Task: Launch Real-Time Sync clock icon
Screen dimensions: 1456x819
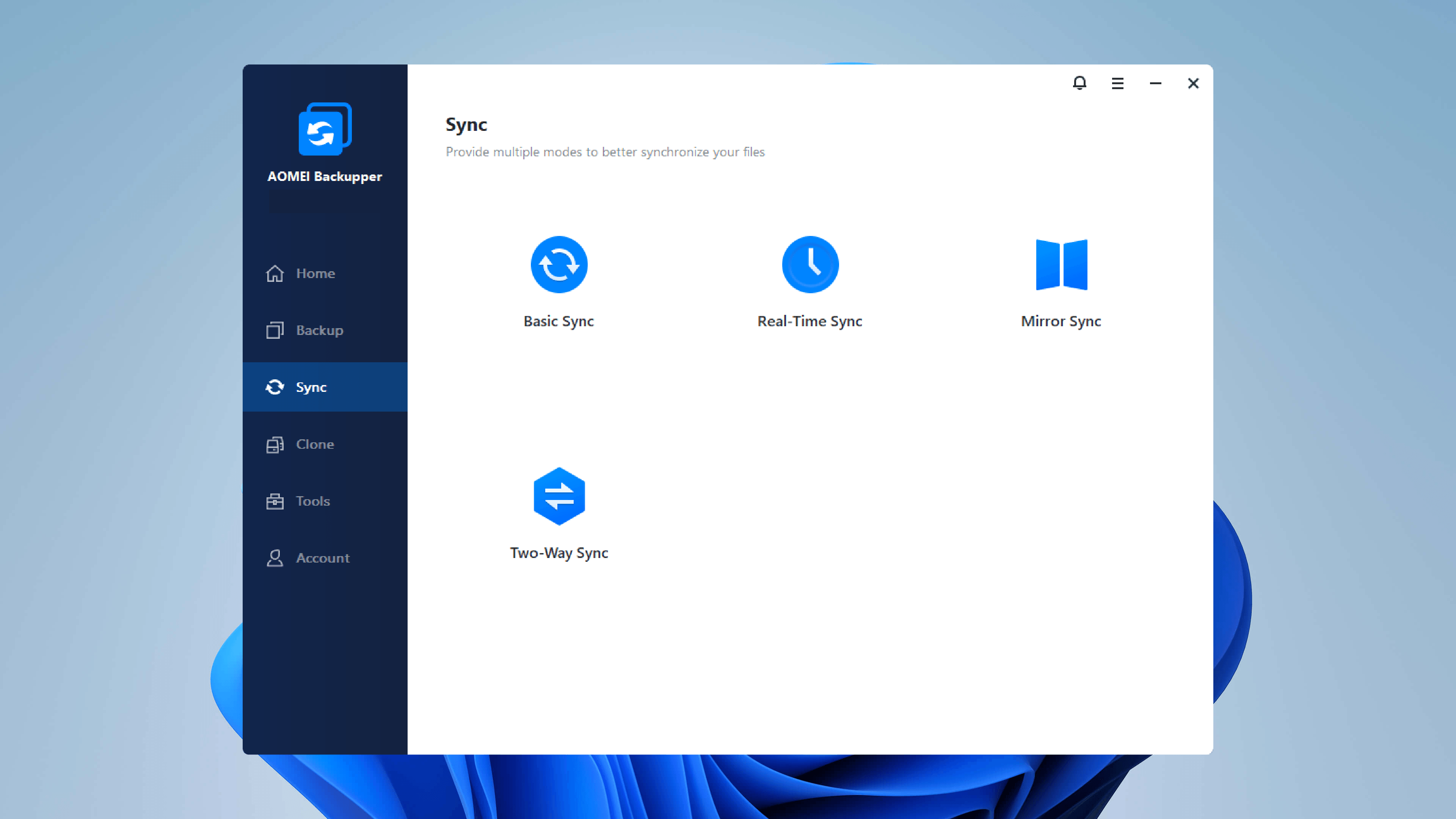Action: click(x=810, y=264)
